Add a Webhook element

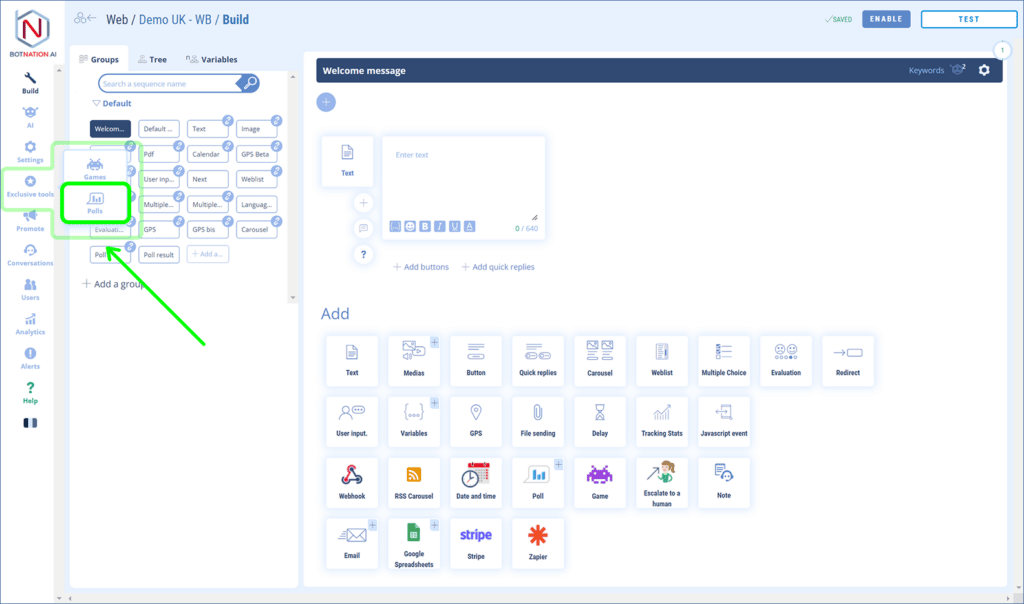352,481
